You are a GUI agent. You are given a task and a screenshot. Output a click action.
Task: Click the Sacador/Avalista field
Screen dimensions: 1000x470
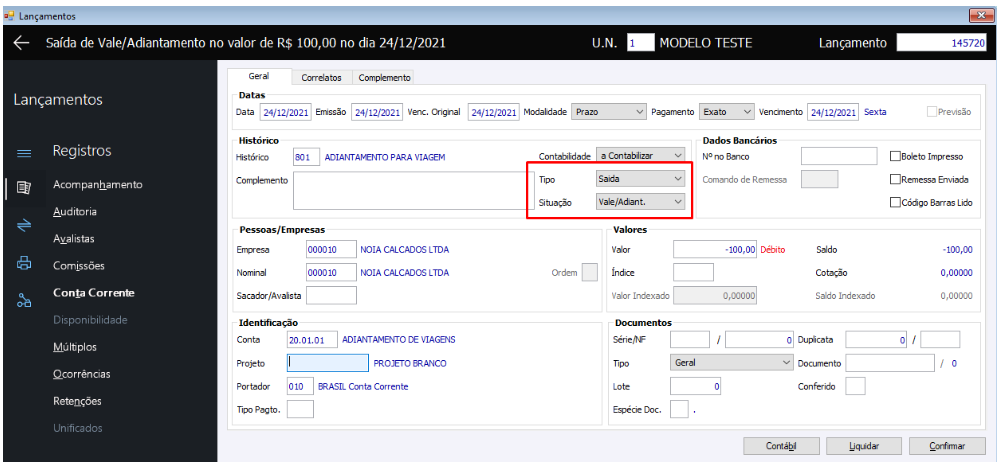click(x=331, y=295)
